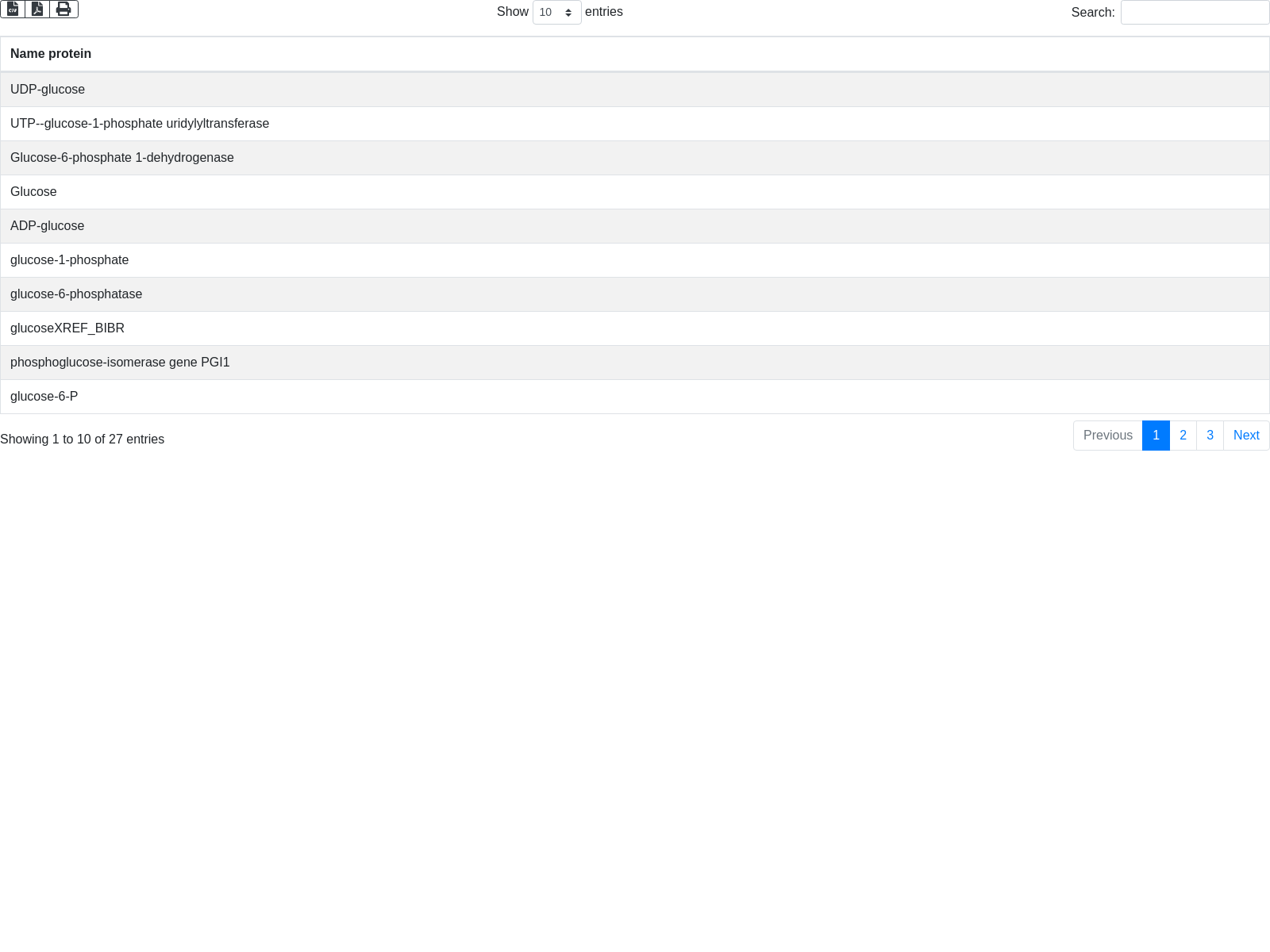Select the glucose-6-phosphatase row

pos(76,294)
